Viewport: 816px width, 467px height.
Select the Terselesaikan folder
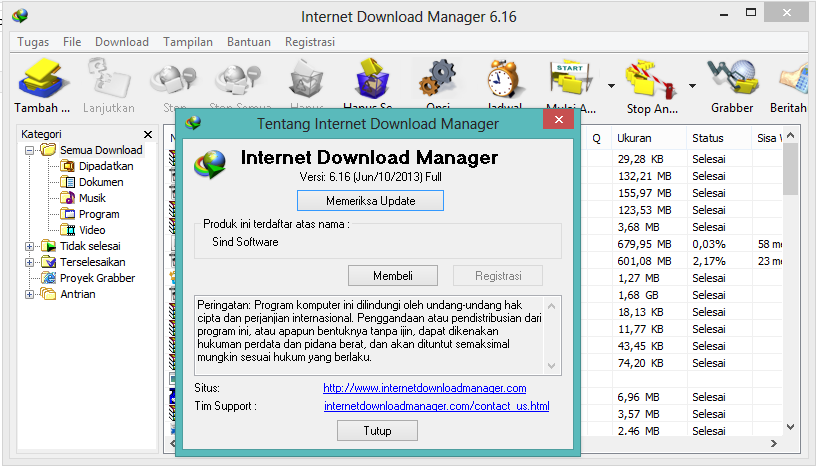tap(93, 262)
